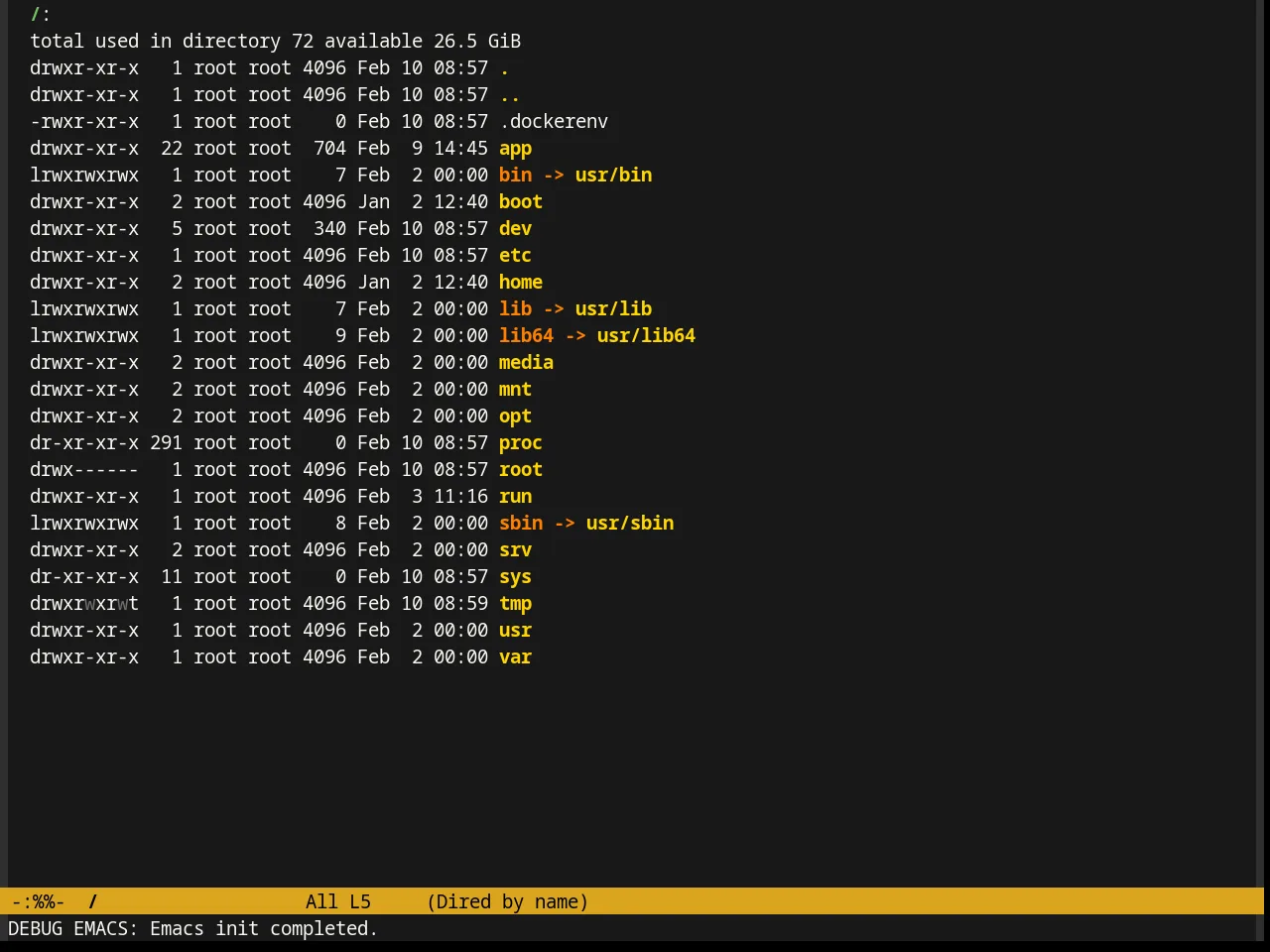The image size is (1270, 952).
Task: Click 'All' position indicator in mode line
Action: (321, 901)
